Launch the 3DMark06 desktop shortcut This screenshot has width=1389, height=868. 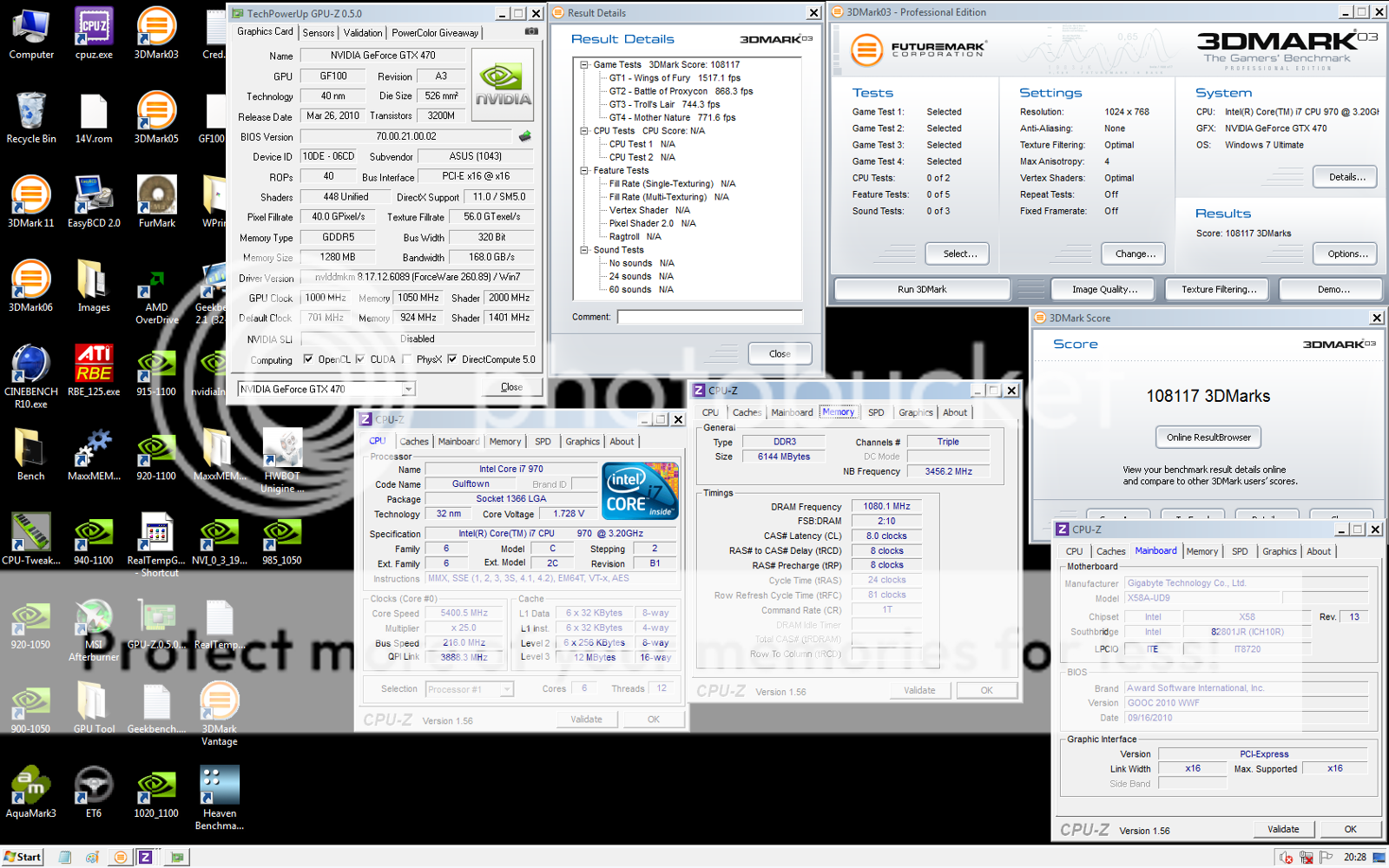[x=31, y=286]
